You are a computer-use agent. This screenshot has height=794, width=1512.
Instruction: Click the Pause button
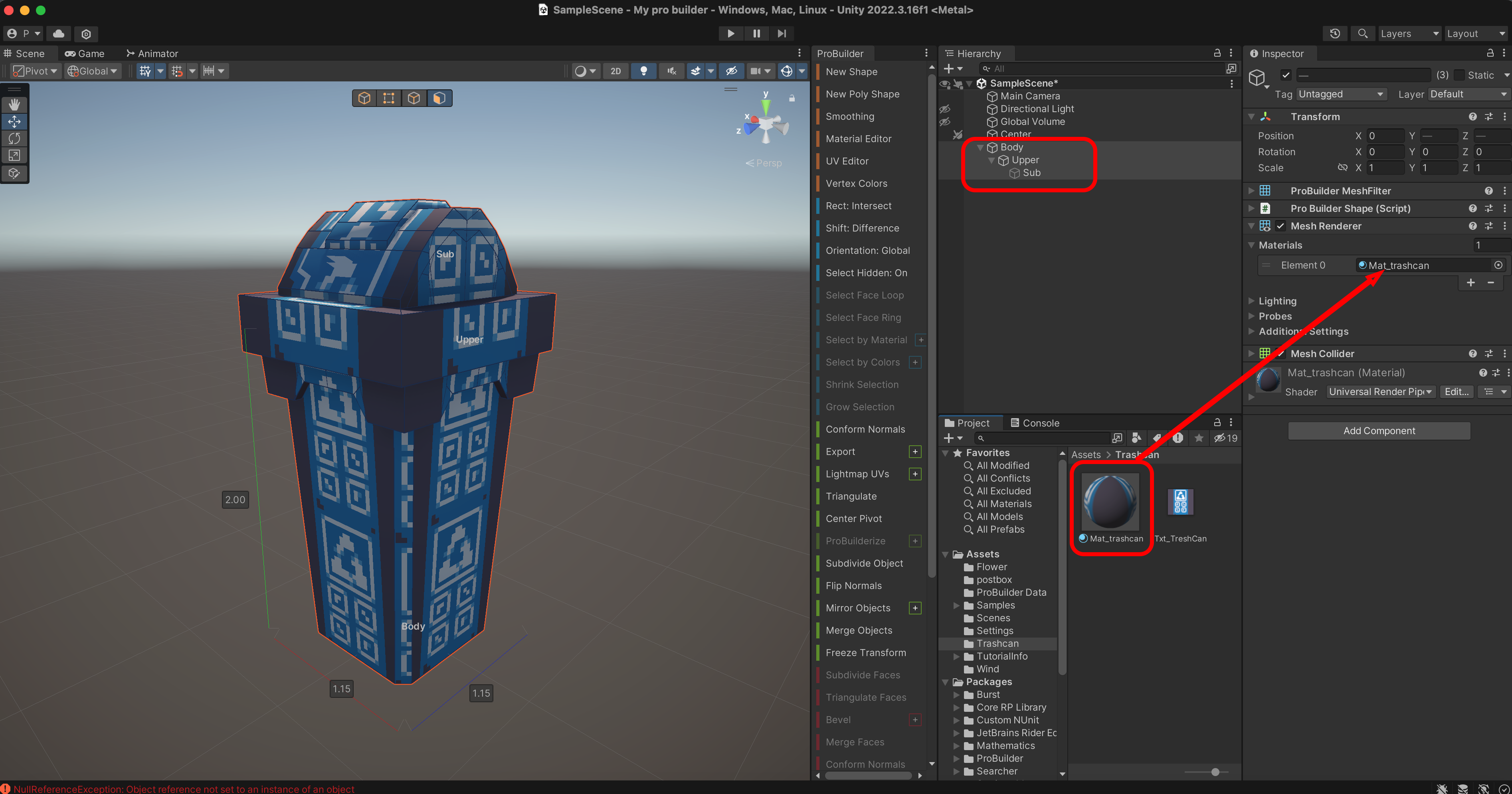[756, 34]
